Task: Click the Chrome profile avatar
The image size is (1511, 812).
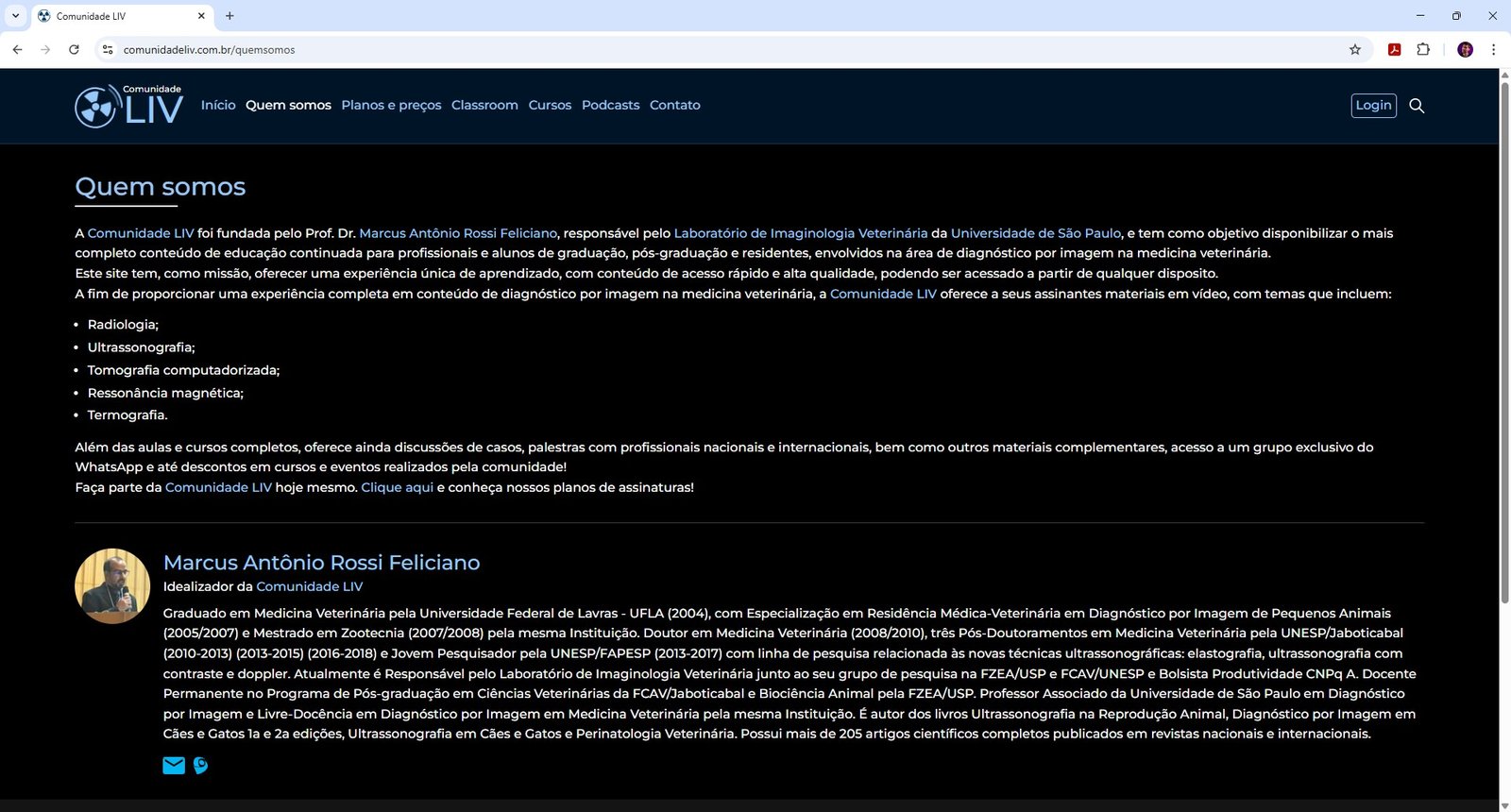Action: tap(1466, 49)
